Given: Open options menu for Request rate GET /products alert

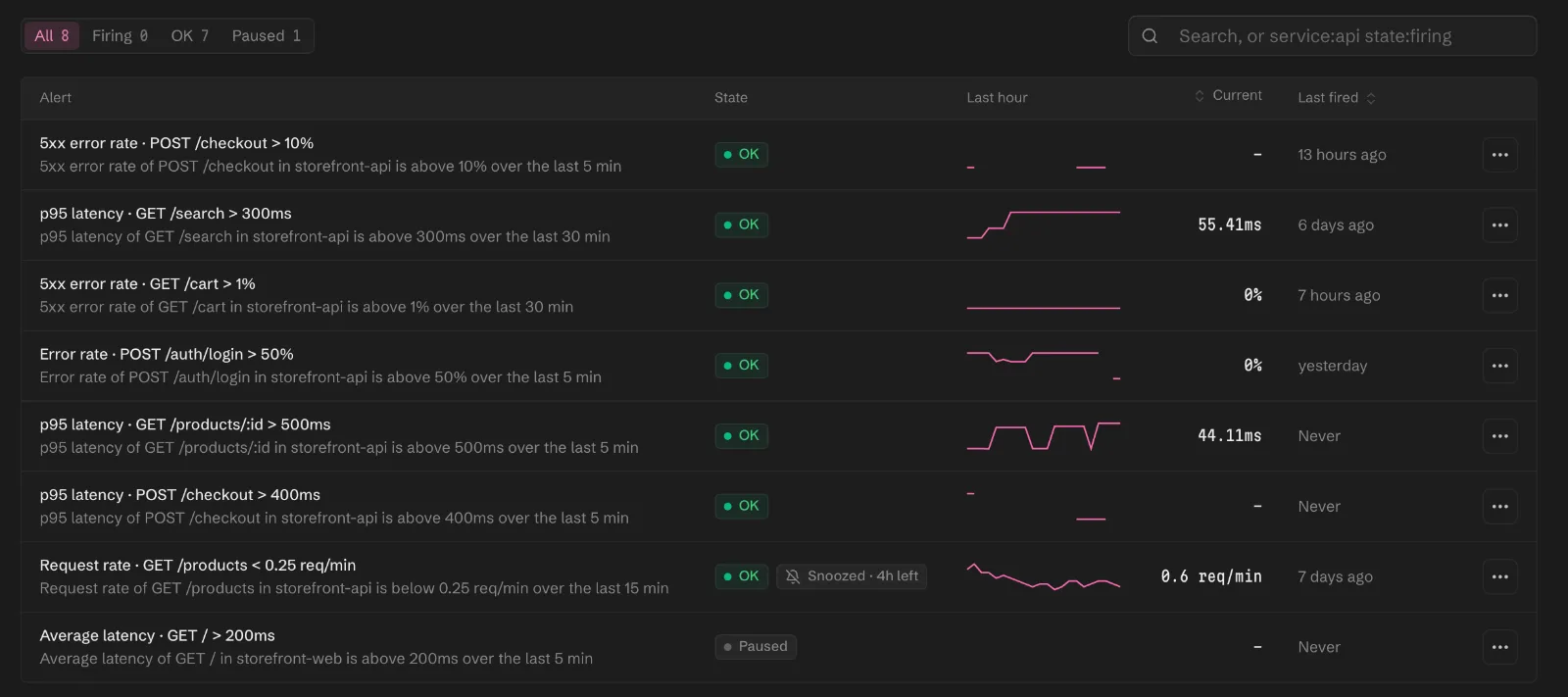Looking at the screenshot, I should pos(1499,576).
